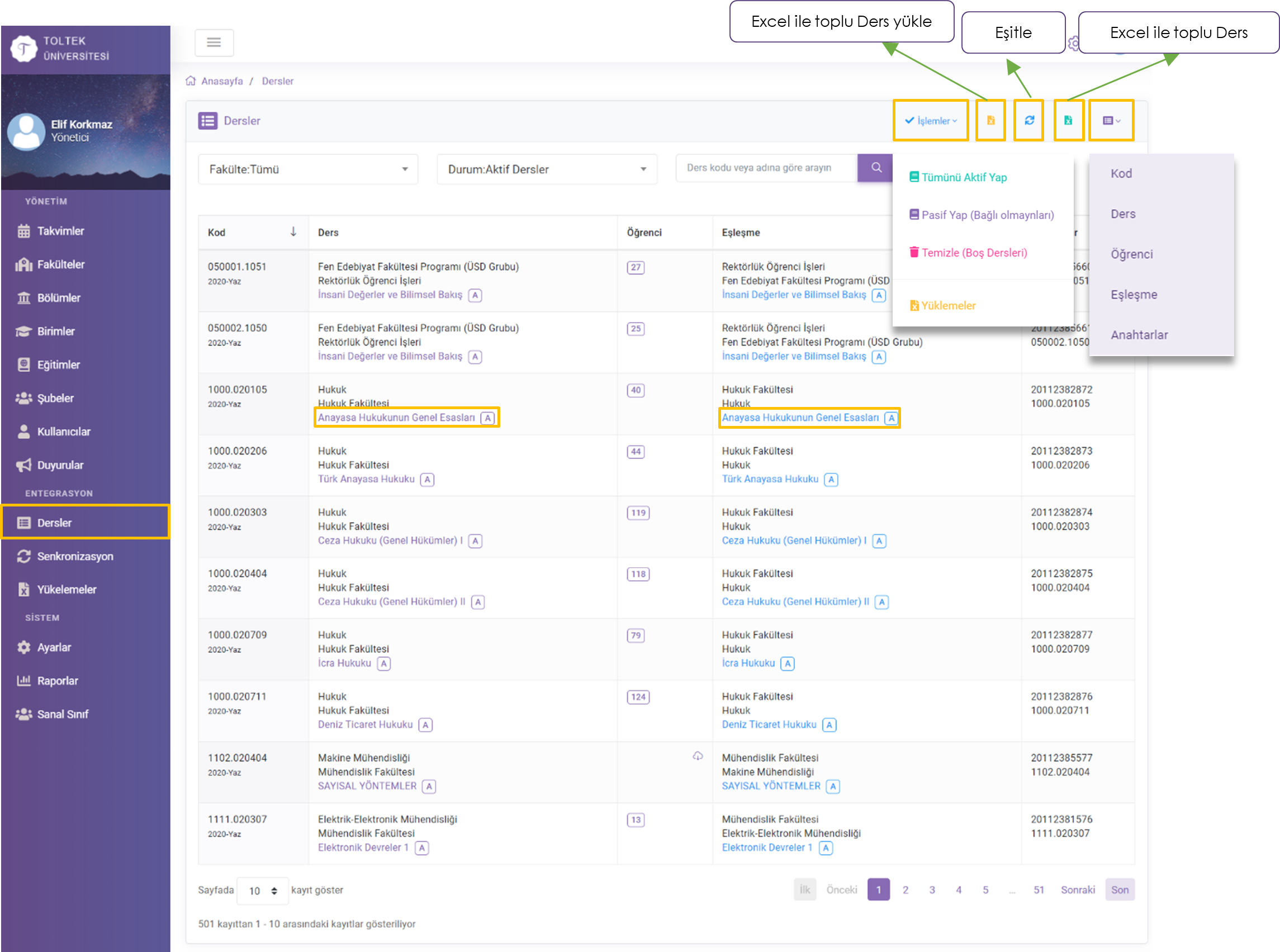1280x952 pixels.
Task: Click the green Excel export icon
Action: pyautogui.click(x=1068, y=120)
